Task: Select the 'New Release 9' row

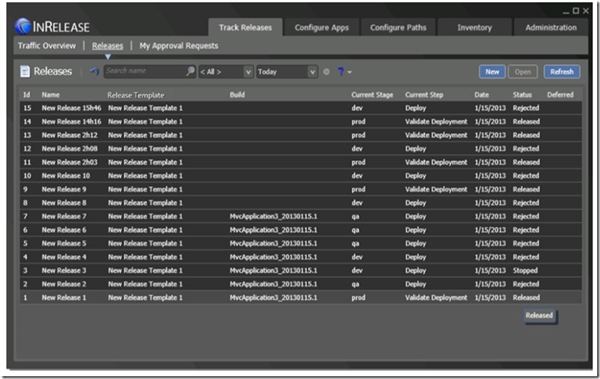Action: [x=301, y=189]
